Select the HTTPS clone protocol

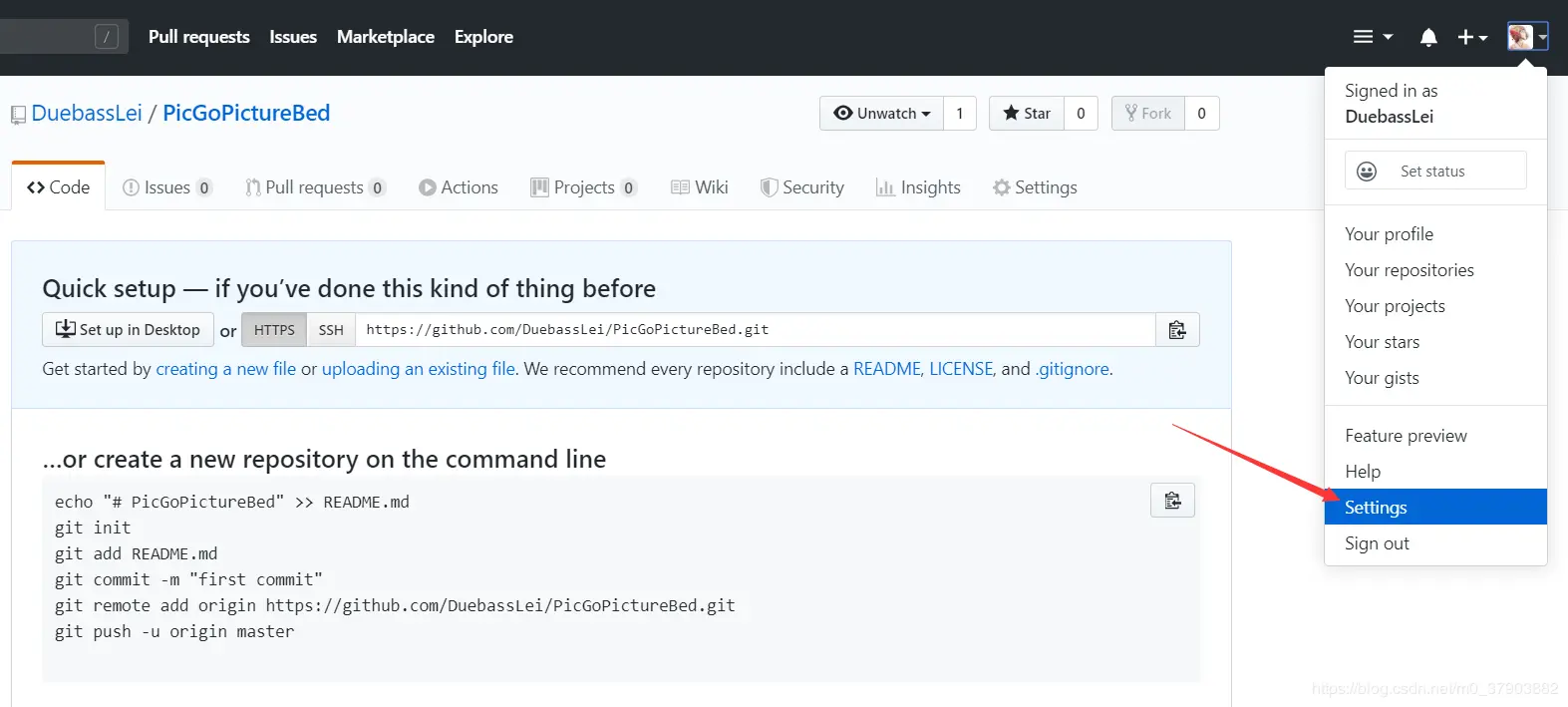coord(274,330)
